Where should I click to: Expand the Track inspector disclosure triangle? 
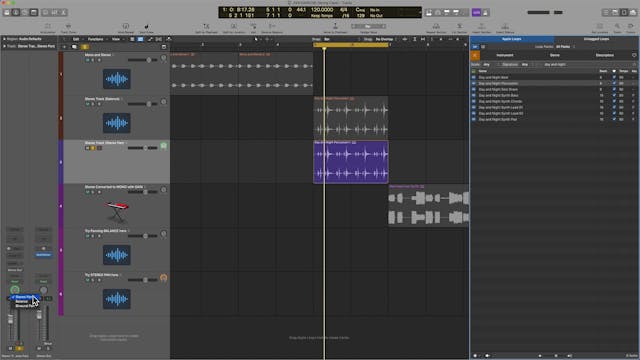[x=4, y=46]
